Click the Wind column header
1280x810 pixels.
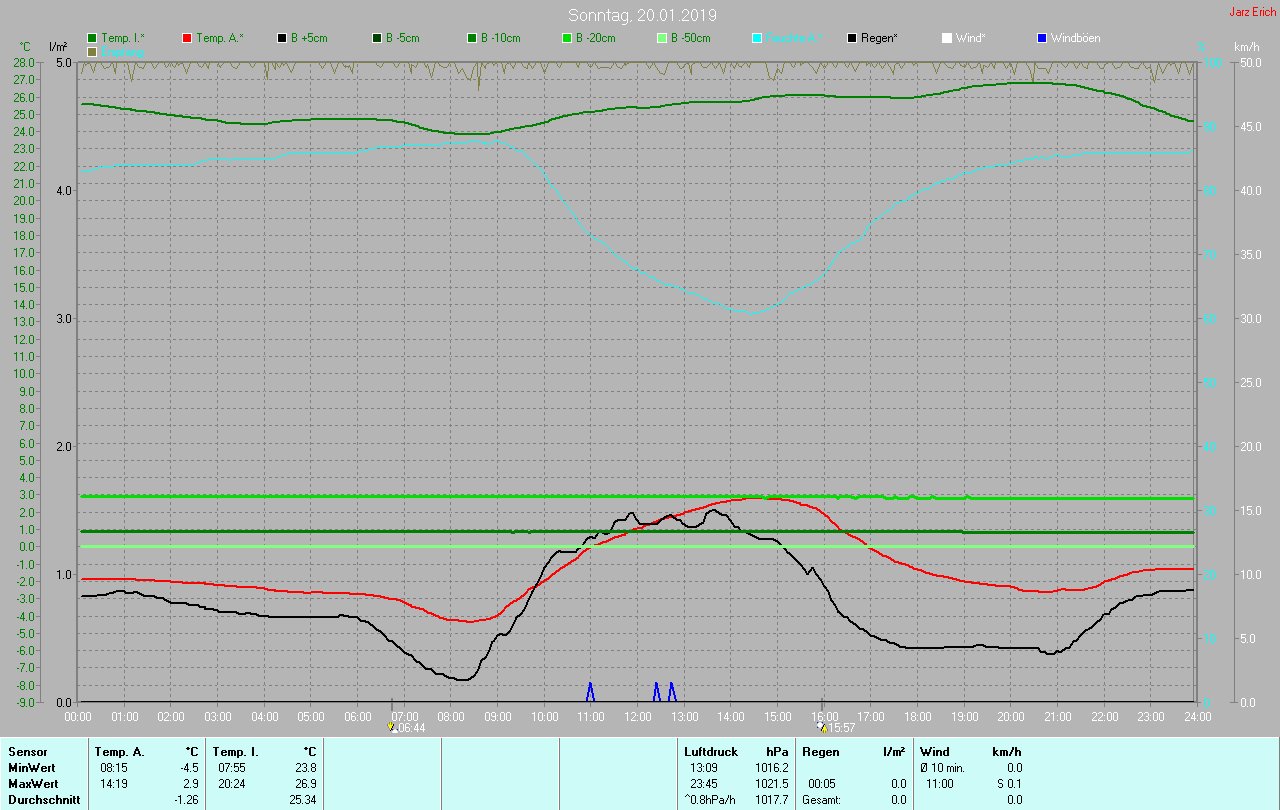tap(934, 752)
